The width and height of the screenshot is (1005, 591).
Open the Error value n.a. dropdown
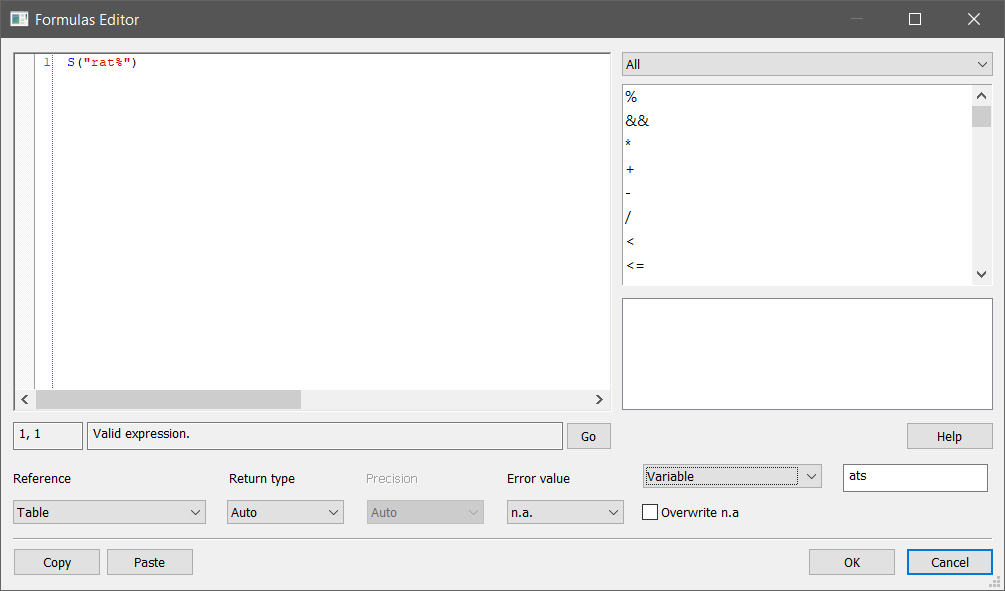pyautogui.click(x=565, y=512)
